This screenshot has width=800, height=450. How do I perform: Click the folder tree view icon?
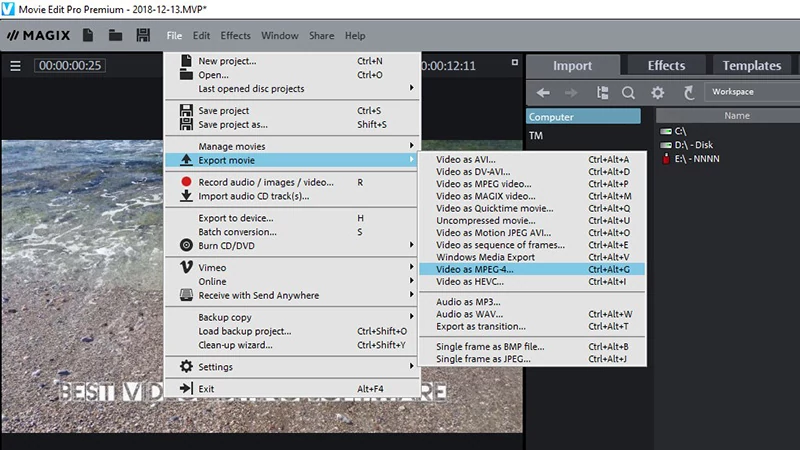coord(603,92)
